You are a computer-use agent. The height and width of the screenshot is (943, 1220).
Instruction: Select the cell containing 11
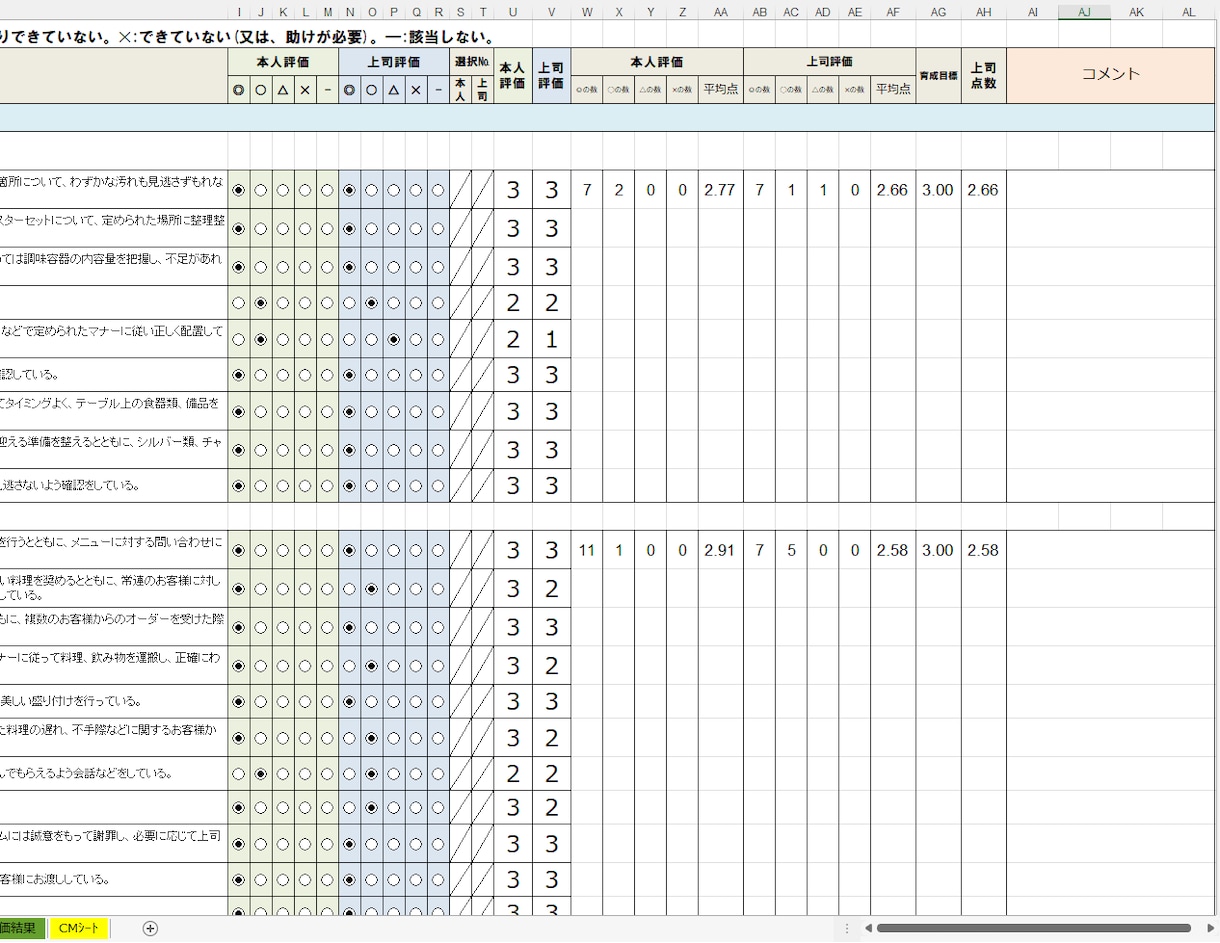coord(587,550)
